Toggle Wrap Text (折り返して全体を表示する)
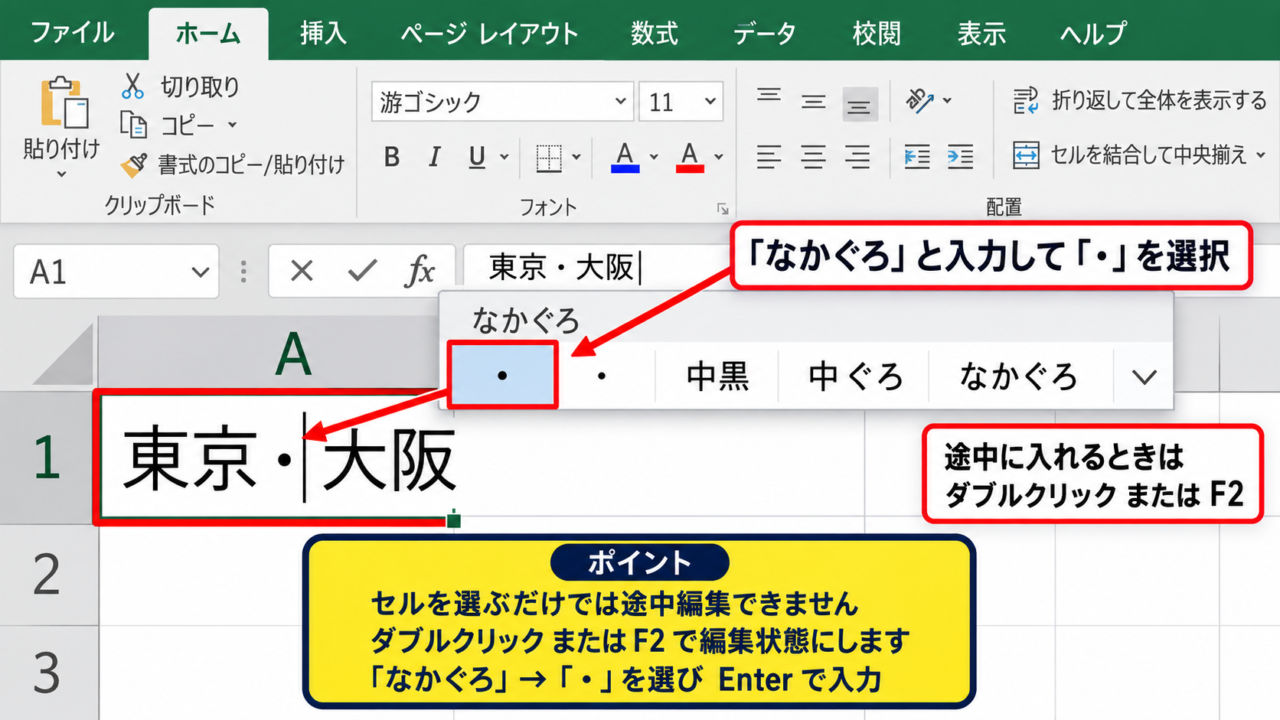The image size is (1280, 720). click(1139, 100)
